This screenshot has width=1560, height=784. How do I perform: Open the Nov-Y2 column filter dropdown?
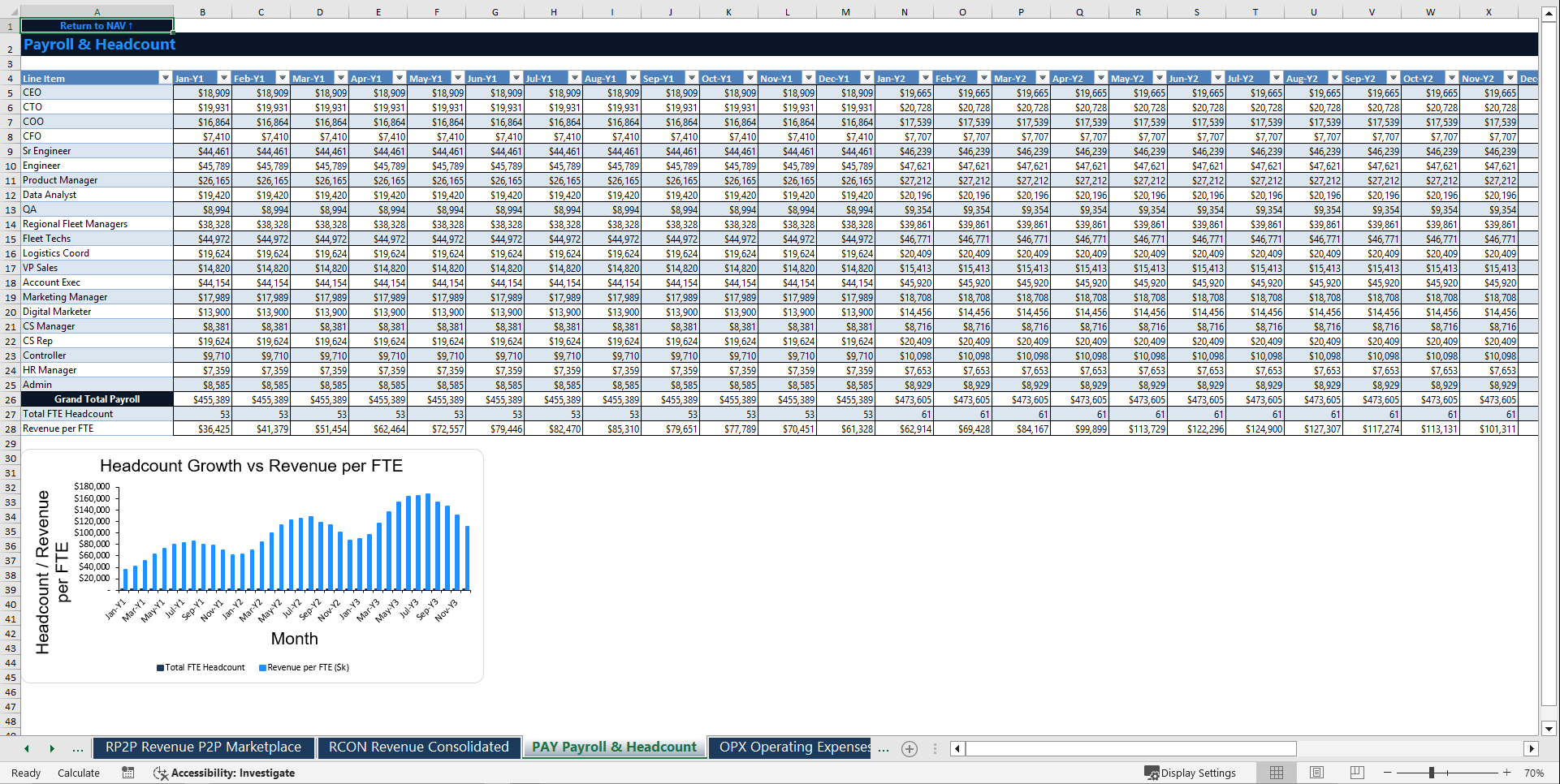point(1510,78)
